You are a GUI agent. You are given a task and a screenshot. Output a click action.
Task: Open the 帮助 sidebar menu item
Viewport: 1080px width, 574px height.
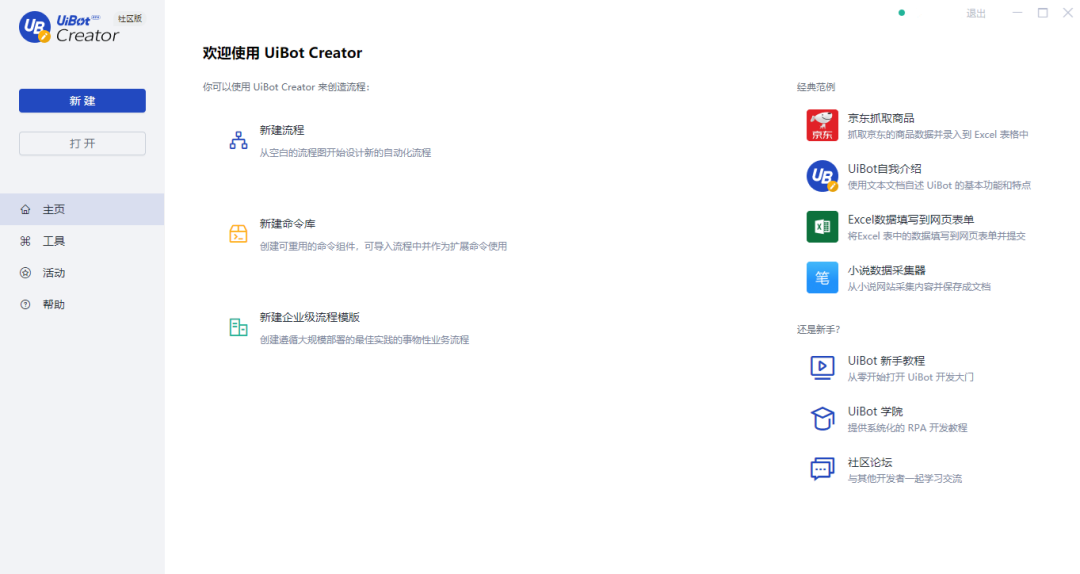pyautogui.click(x=82, y=305)
